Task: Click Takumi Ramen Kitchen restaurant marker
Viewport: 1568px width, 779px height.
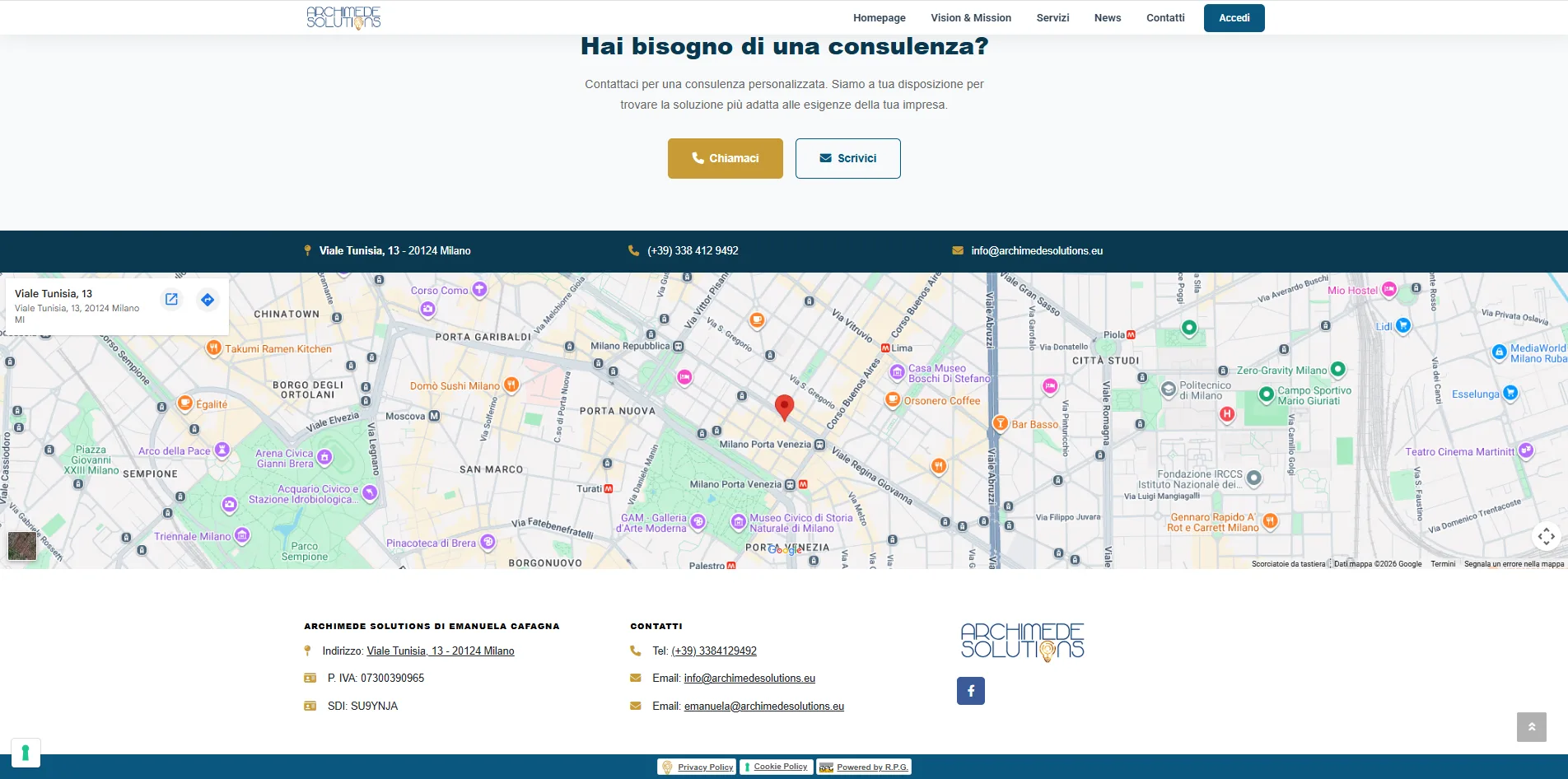Action: click(x=213, y=348)
